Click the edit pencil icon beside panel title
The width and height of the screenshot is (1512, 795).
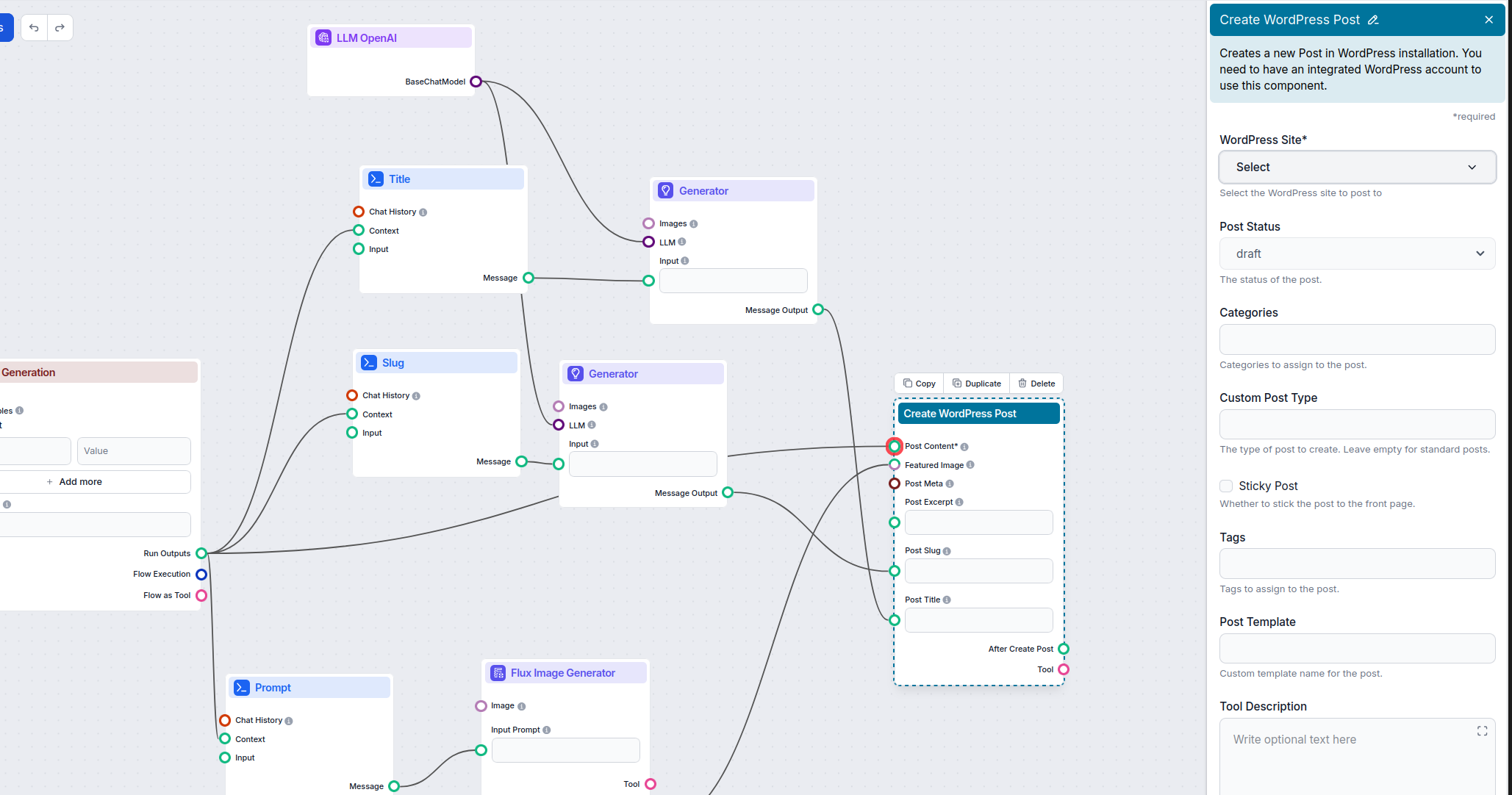[x=1373, y=20]
